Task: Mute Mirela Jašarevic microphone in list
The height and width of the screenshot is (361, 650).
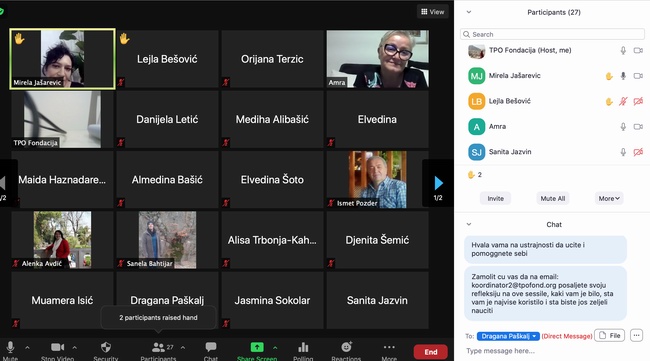Action: pos(623,76)
